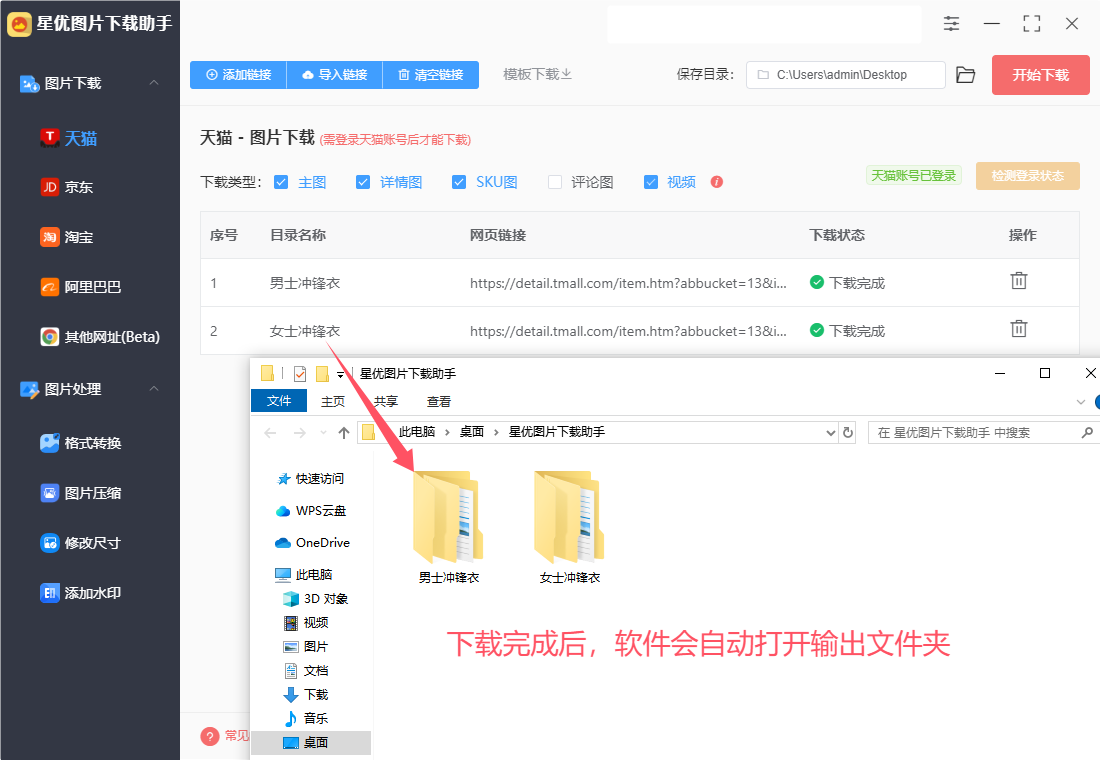Screen dimensions: 1100x760
Task: Delete the 男士冲锋衣 row with trash icon
Action: coord(1019,281)
